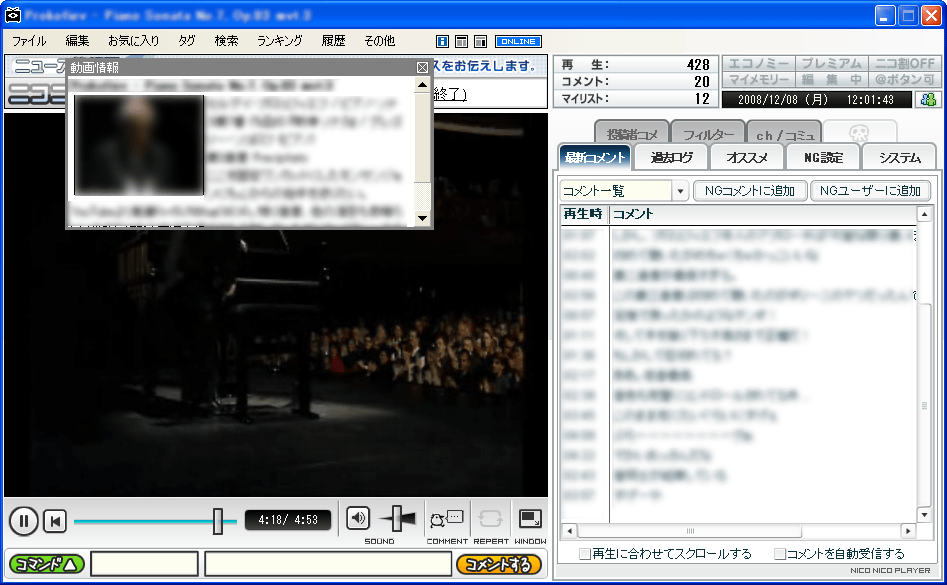Viewport: 947px width, 585px height.
Task: Open the skull icon tab
Action: click(x=859, y=132)
